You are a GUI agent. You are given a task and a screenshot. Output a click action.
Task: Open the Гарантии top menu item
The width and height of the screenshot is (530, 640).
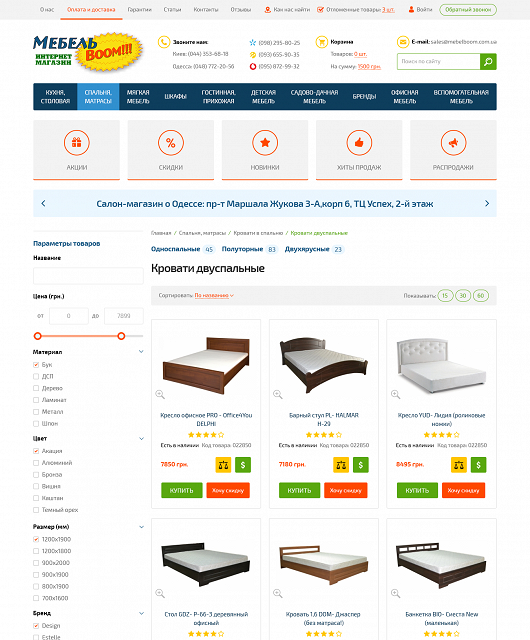tap(140, 9)
